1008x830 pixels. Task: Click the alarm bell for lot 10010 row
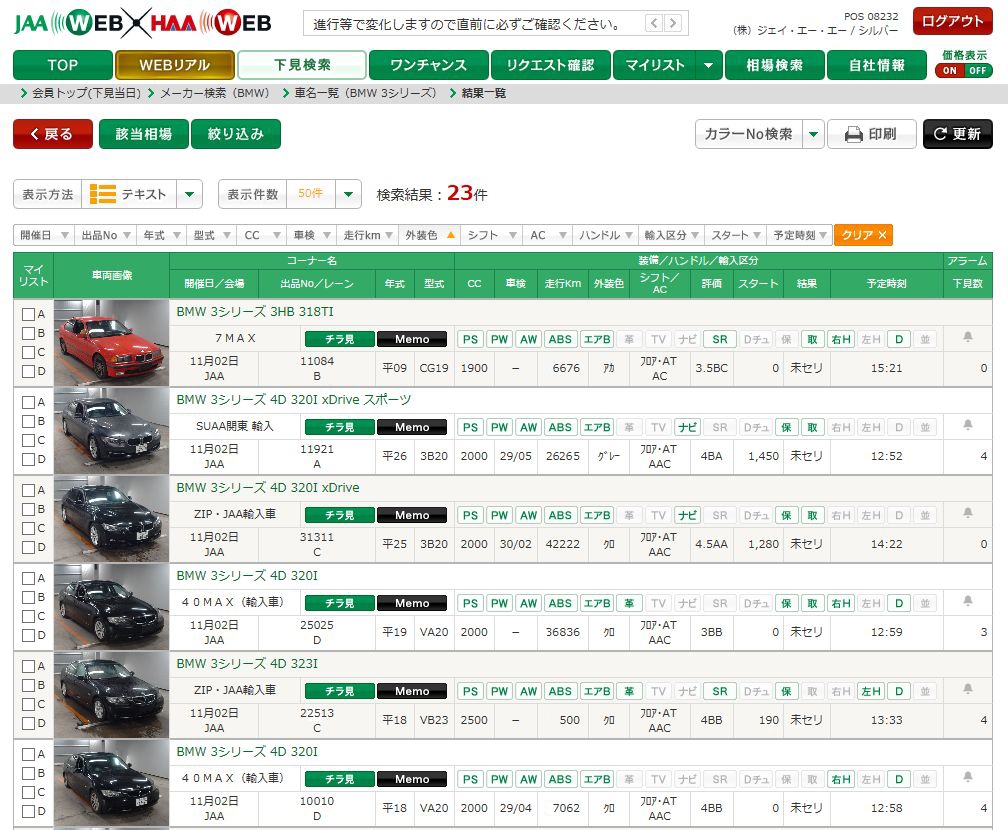coord(968,777)
